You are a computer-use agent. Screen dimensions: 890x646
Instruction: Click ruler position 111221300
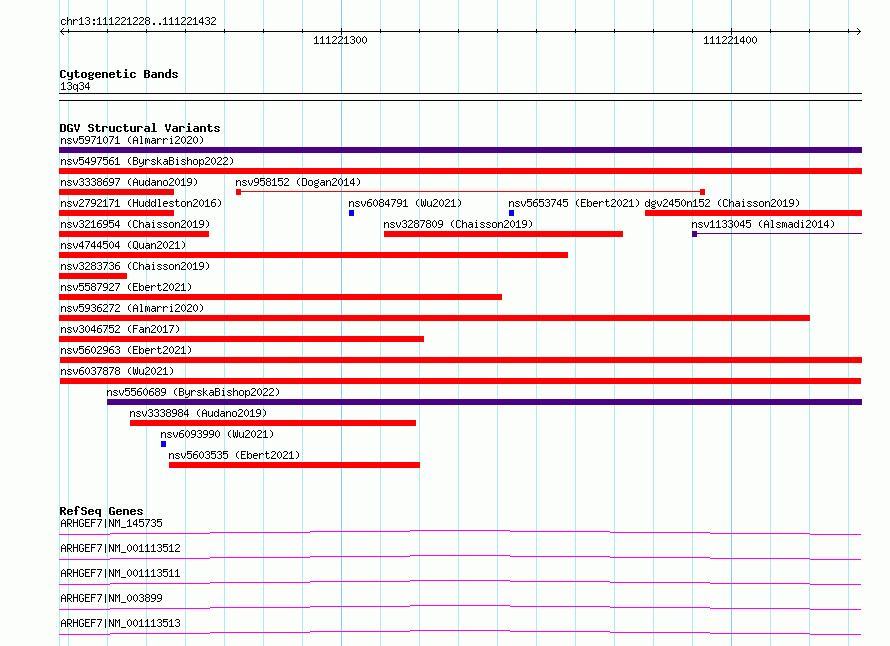point(340,40)
